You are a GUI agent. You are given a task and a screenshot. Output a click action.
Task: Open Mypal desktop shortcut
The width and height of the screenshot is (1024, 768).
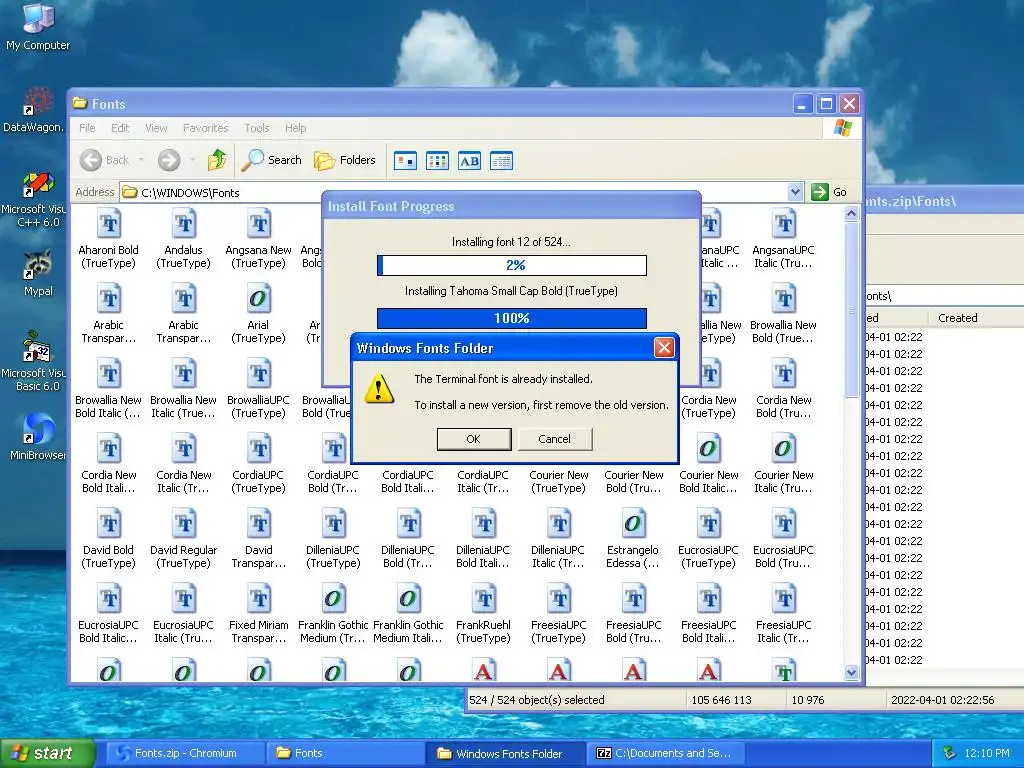38,273
